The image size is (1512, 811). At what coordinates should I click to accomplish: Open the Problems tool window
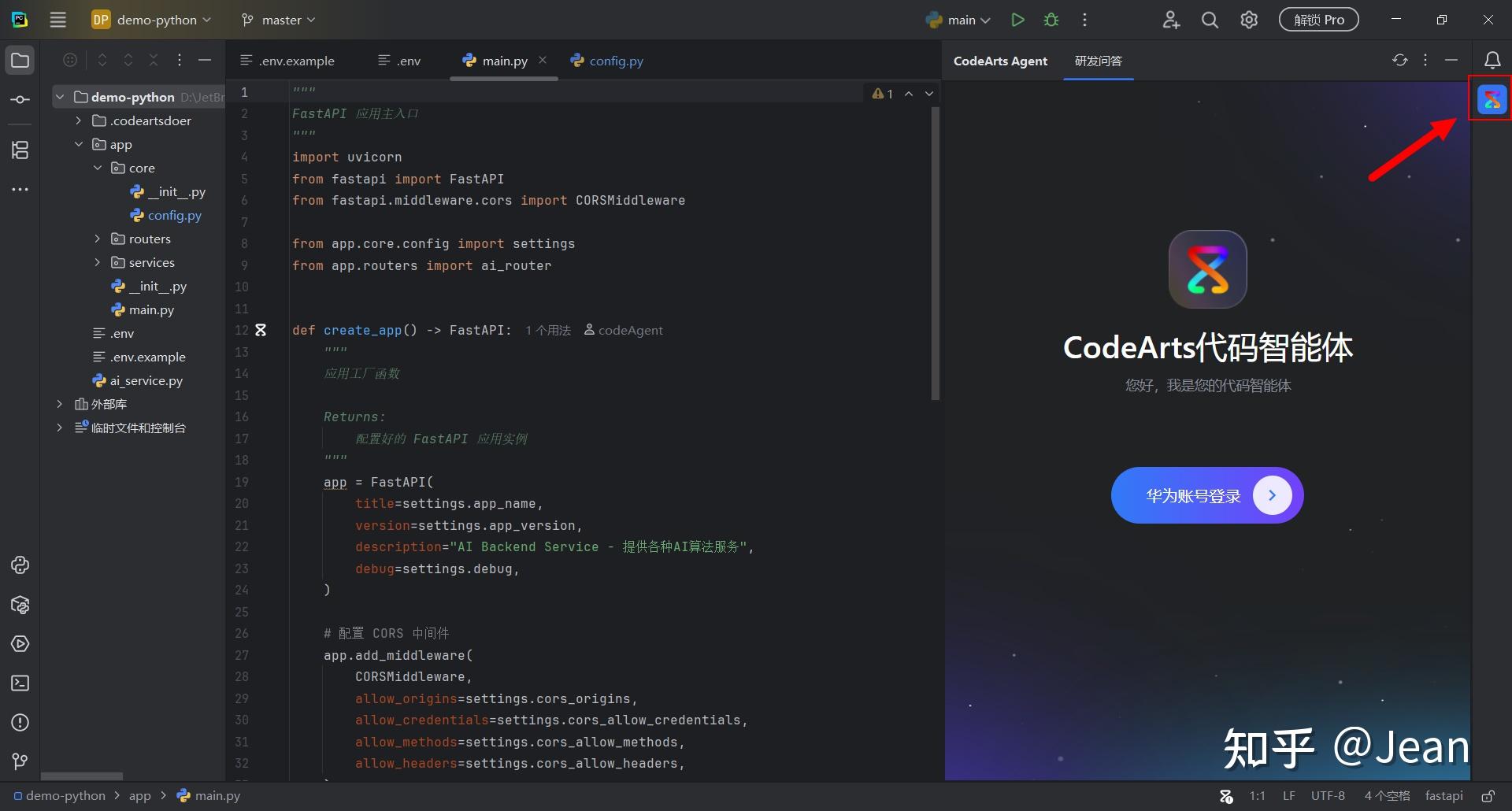click(x=20, y=723)
